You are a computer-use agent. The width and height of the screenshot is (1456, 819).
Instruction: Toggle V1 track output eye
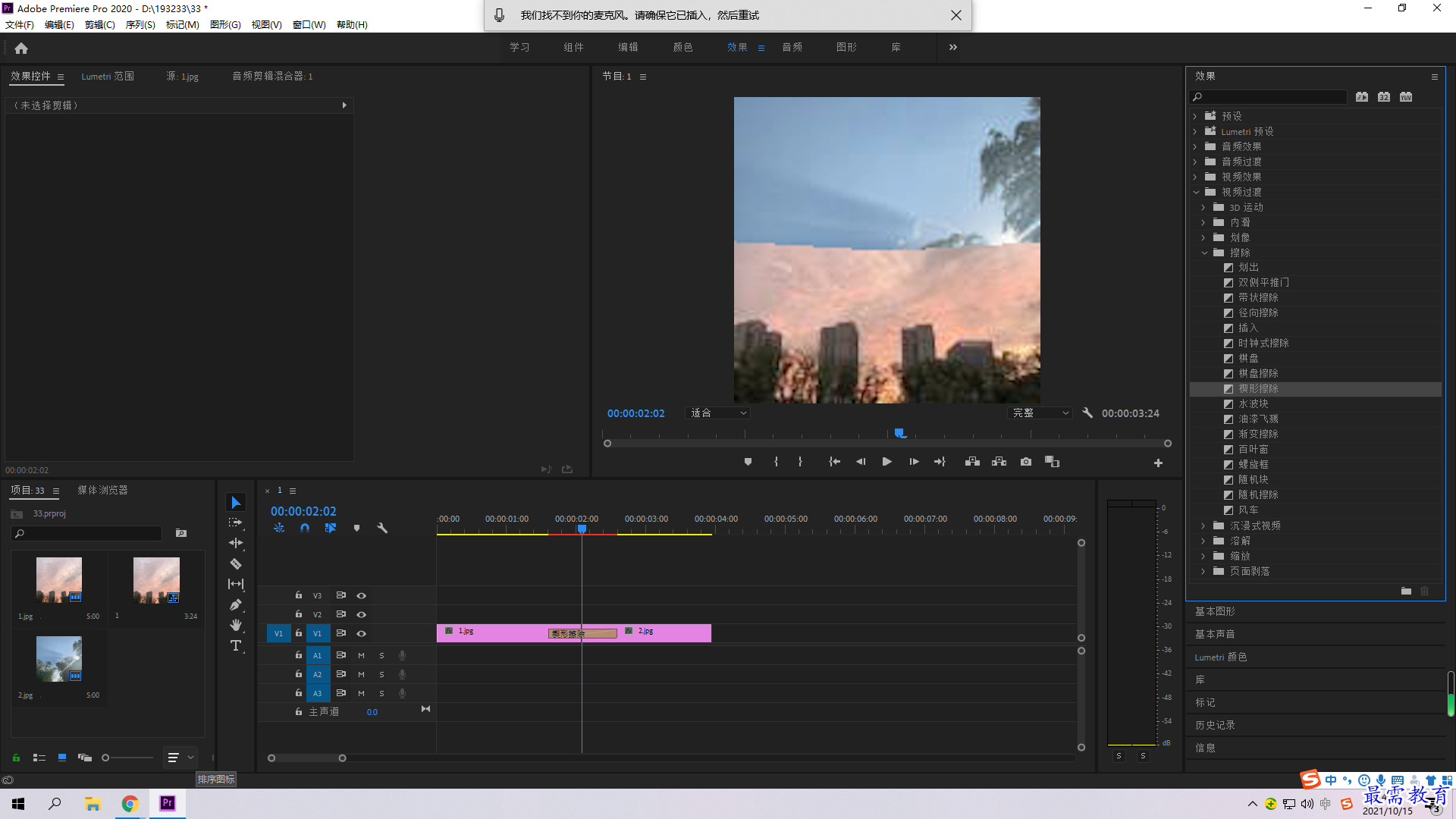[361, 634]
